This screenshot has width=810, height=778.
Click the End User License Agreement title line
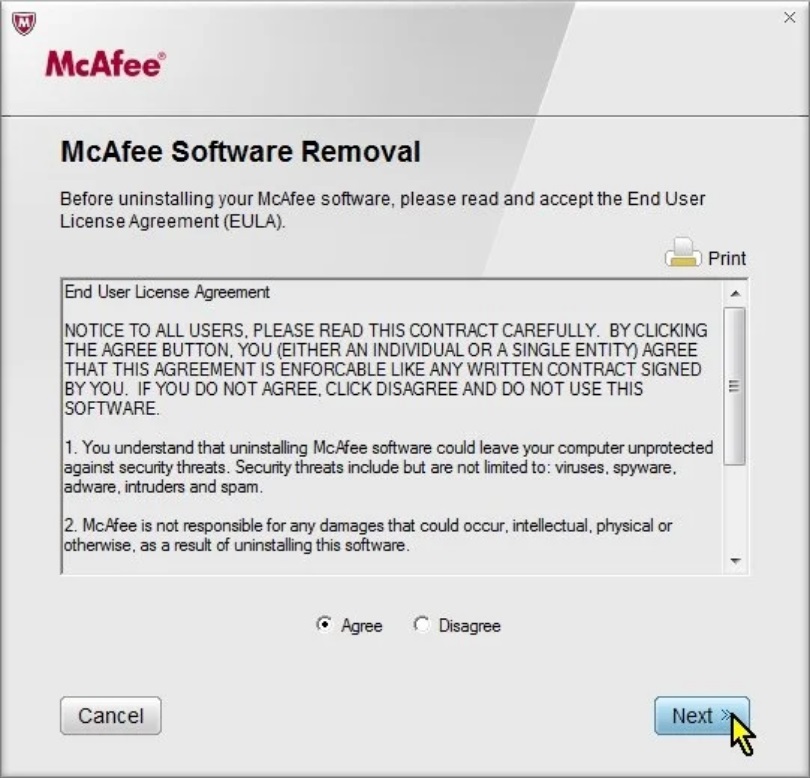click(x=167, y=292)
